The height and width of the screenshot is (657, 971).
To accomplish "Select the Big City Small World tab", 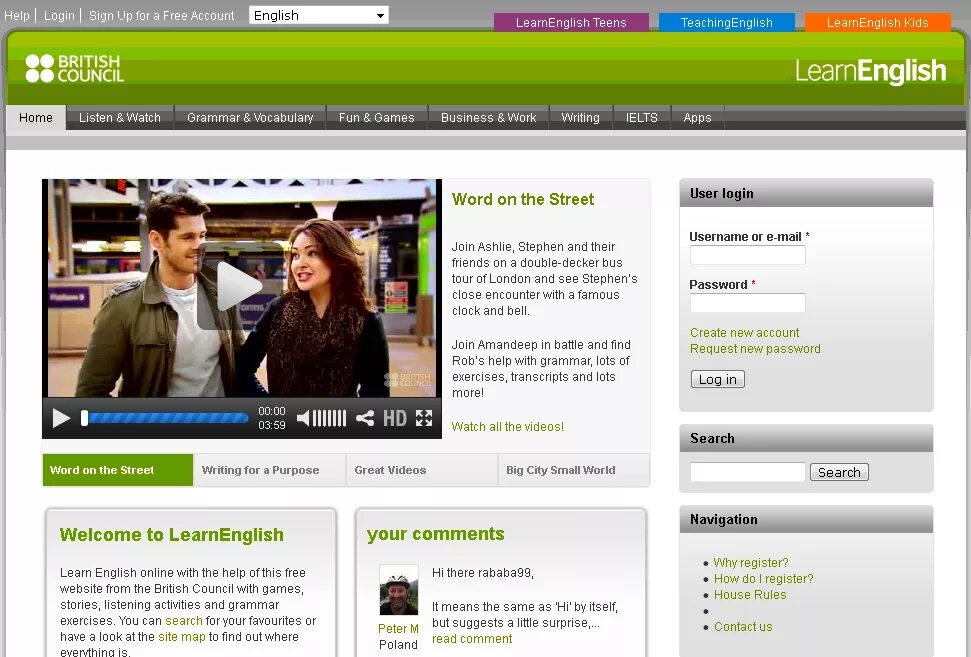I will [573, 470].
